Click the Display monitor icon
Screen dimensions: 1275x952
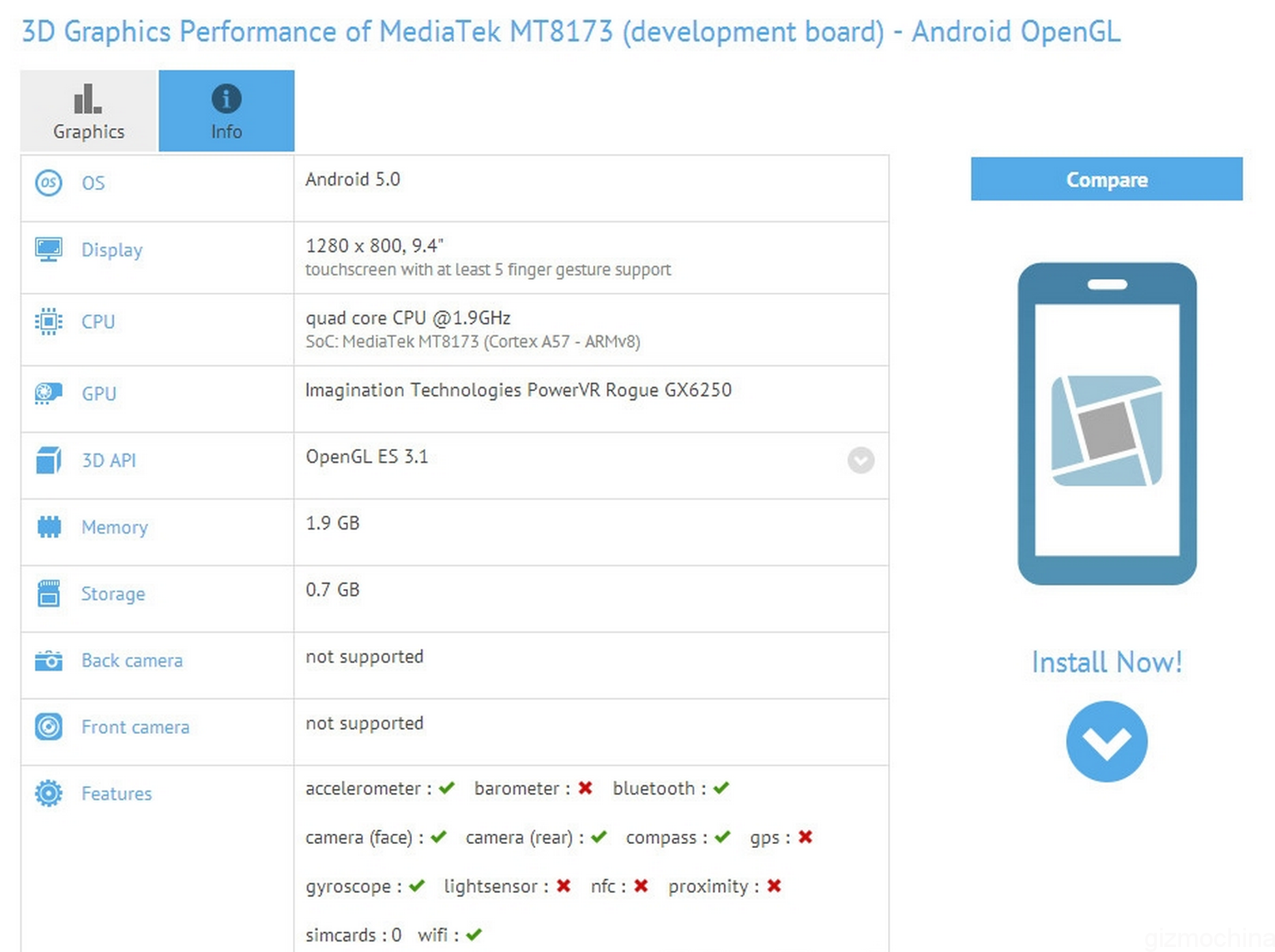point(48,250)
